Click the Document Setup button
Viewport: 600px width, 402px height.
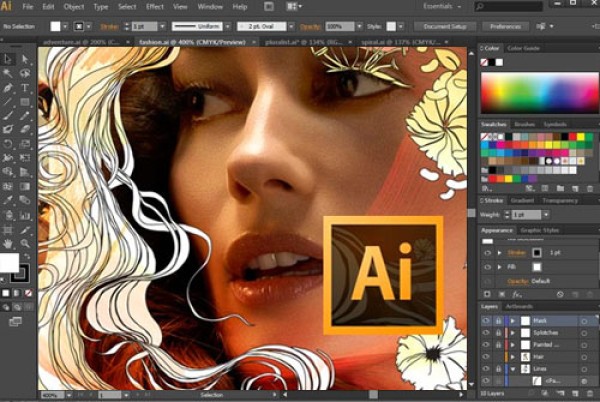(x=445, y=26)
